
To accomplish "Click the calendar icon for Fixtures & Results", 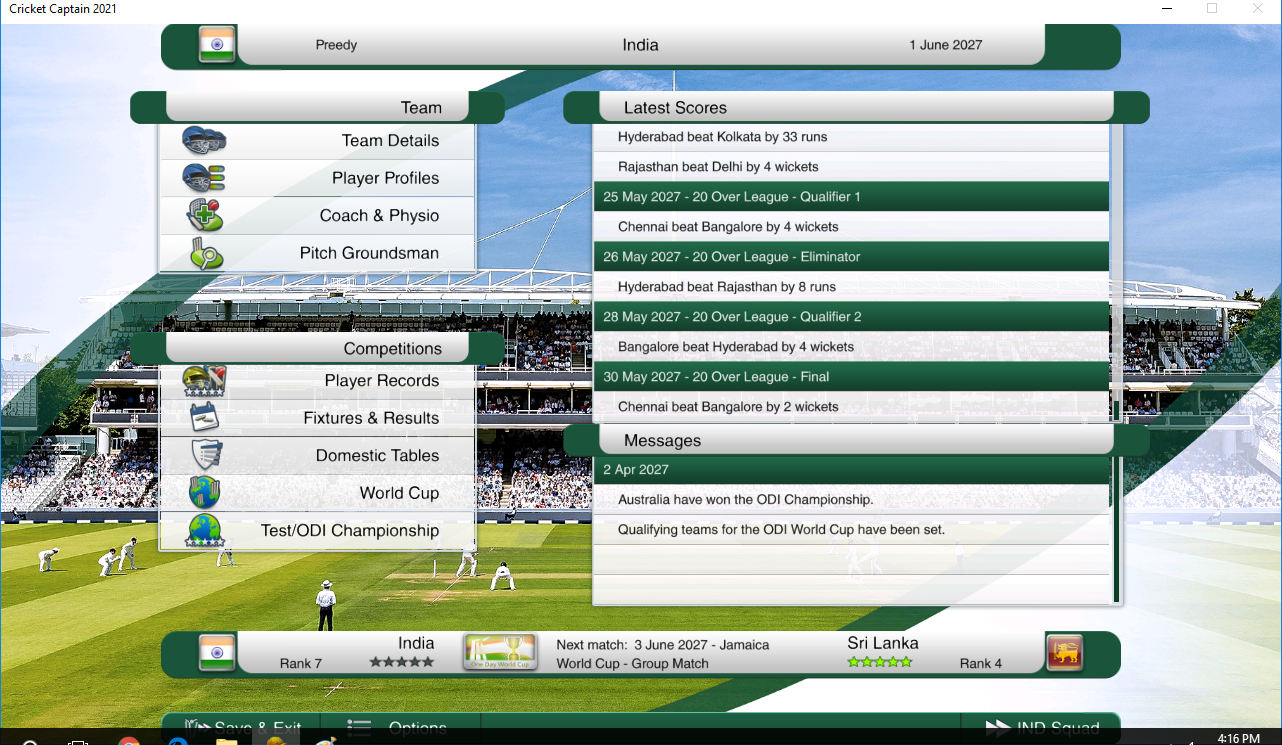I will click(204, 418).
